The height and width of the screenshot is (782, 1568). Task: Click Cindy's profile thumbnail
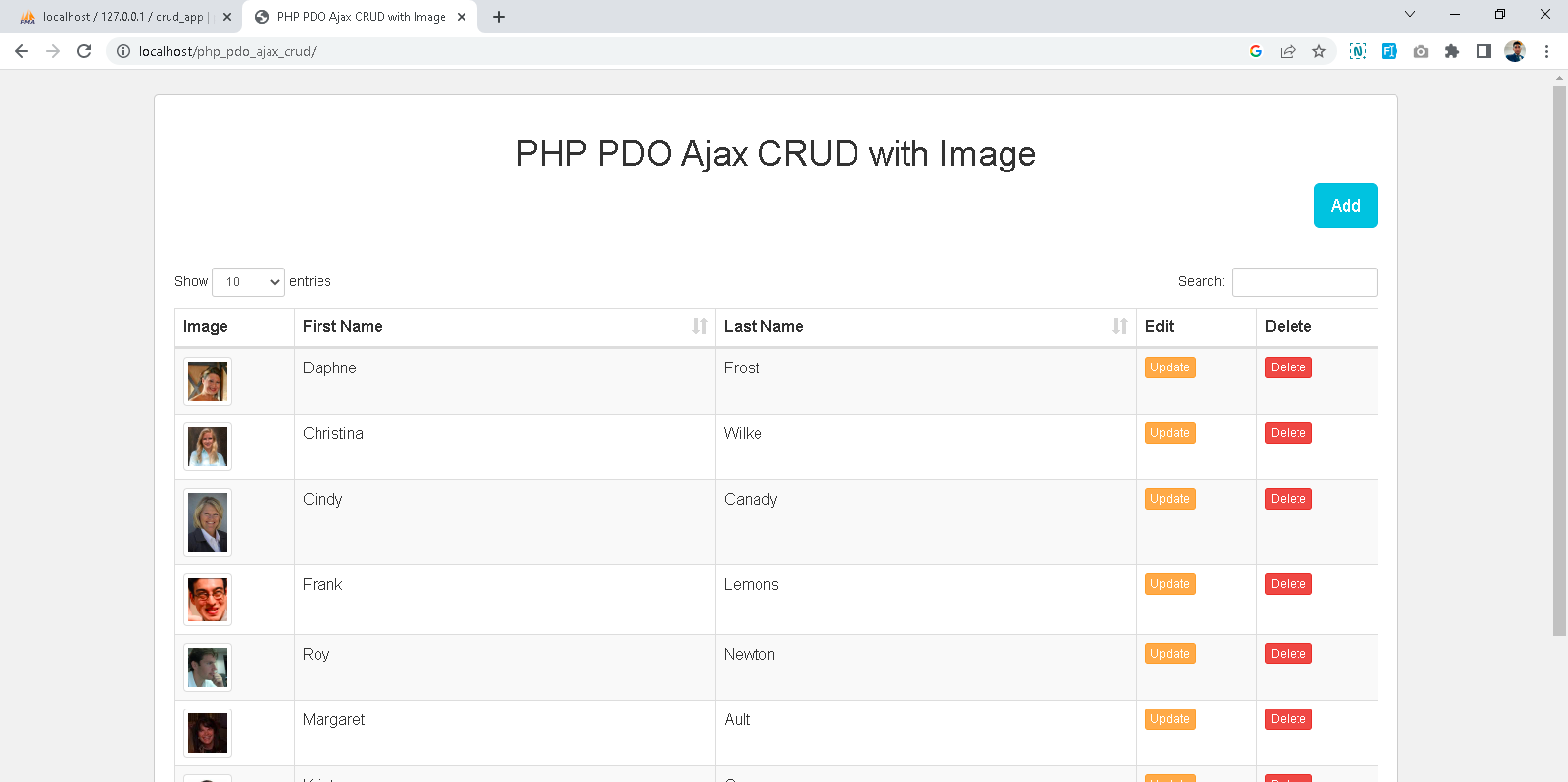208,522
